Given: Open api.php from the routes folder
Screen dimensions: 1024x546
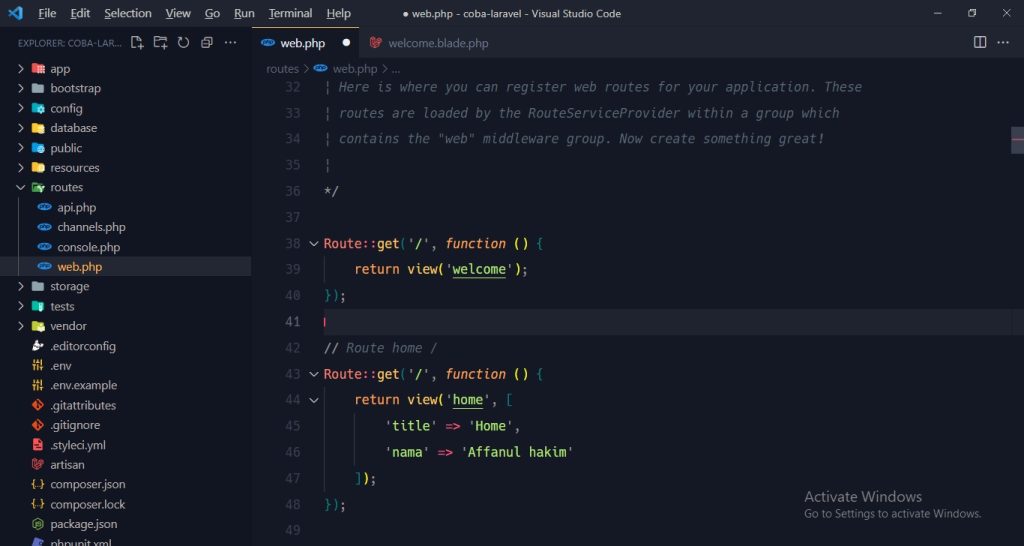Looking at the screenshot, I should (x=76, y=207).
